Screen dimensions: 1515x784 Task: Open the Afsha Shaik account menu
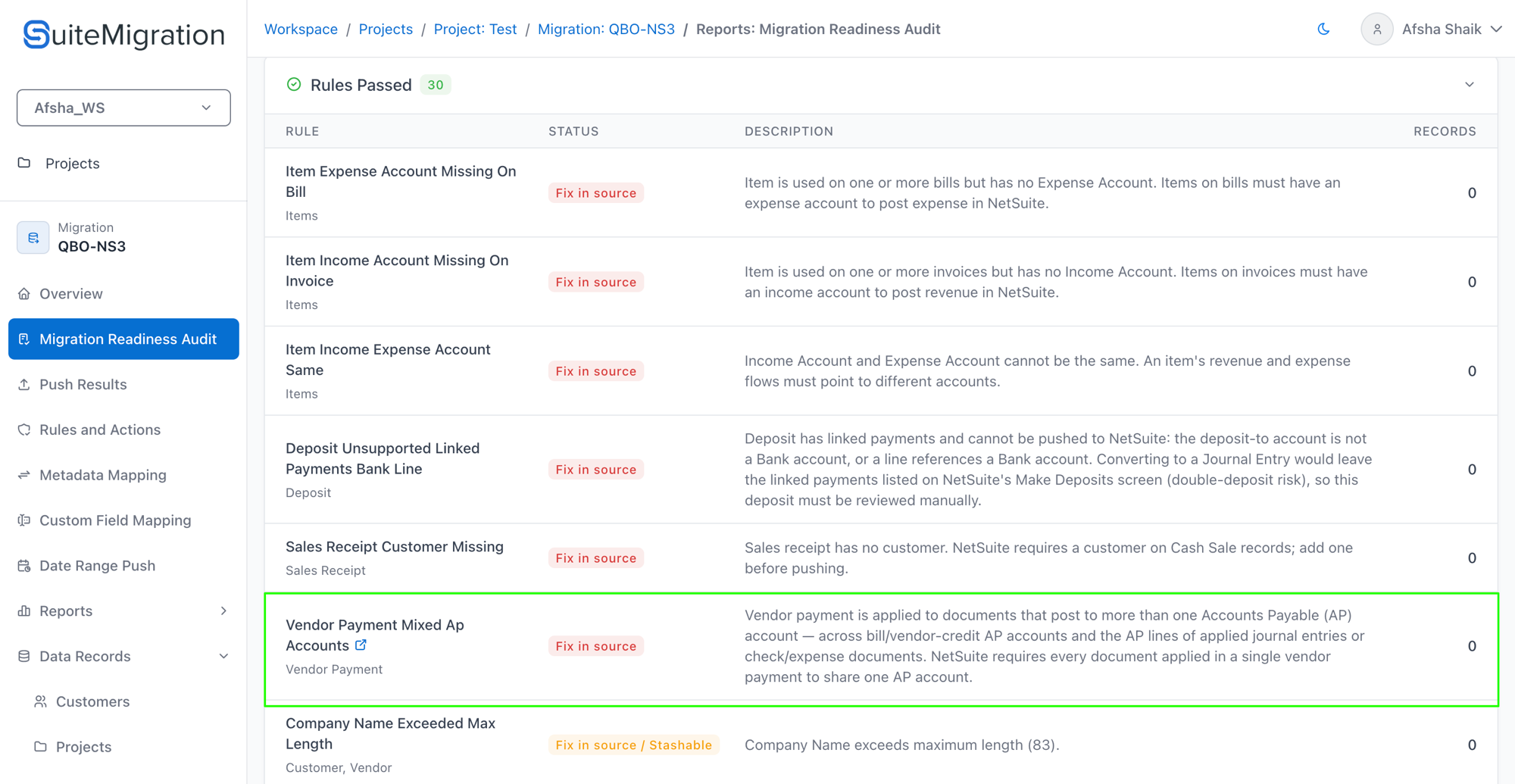pos(1451,30)
